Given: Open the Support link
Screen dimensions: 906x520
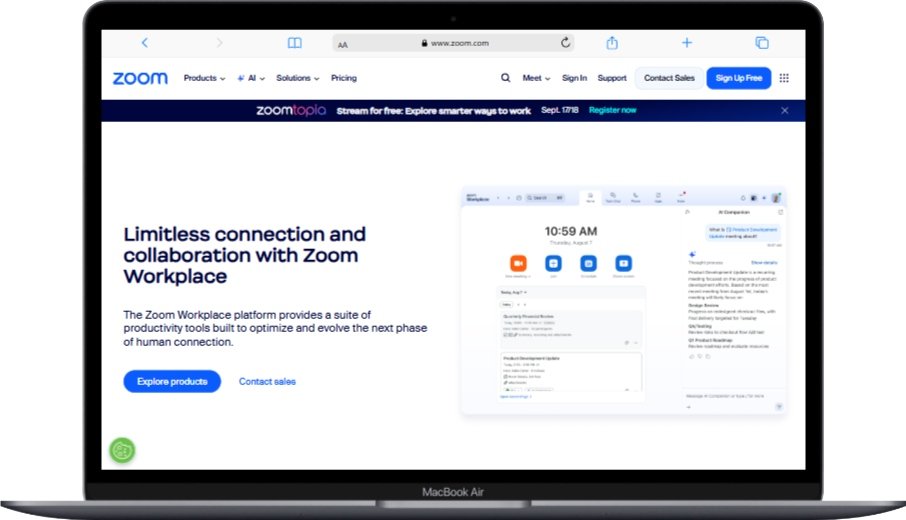Looking at the screenshot, I should [612, 78].
